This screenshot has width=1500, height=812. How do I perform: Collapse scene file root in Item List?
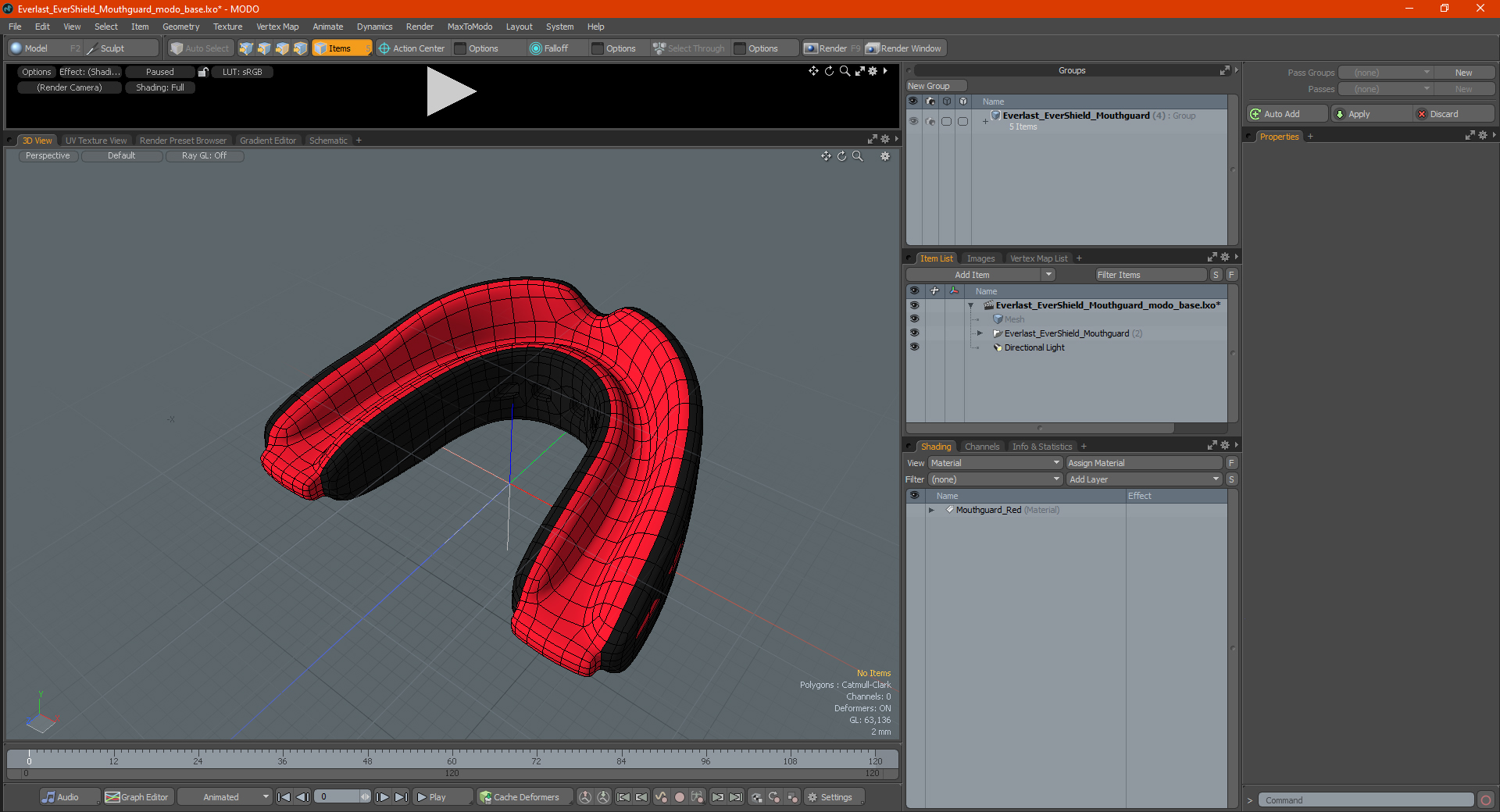pyautogui.click(x=971, y=305)
